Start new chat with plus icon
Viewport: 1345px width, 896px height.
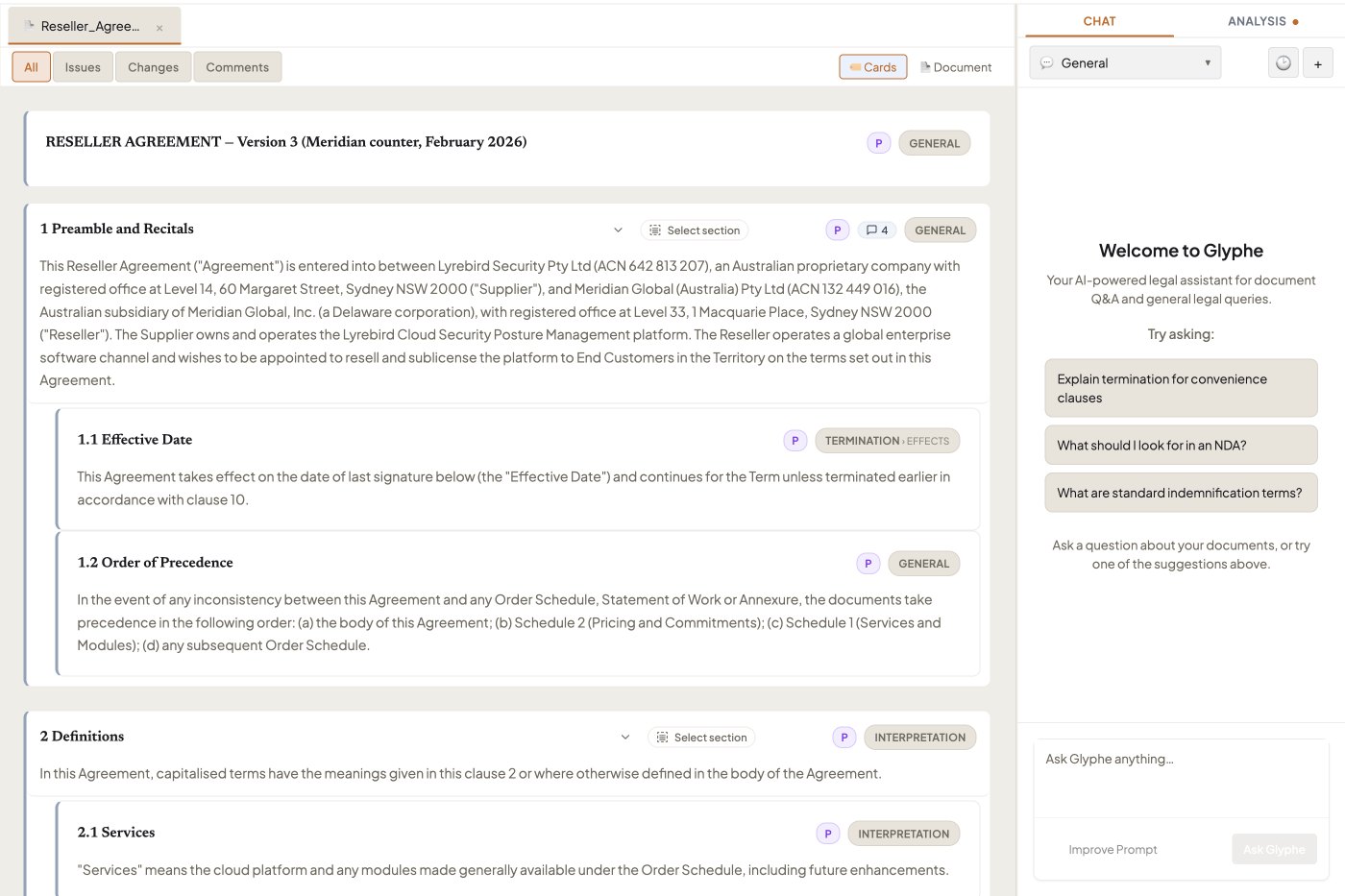[1318, 63]
